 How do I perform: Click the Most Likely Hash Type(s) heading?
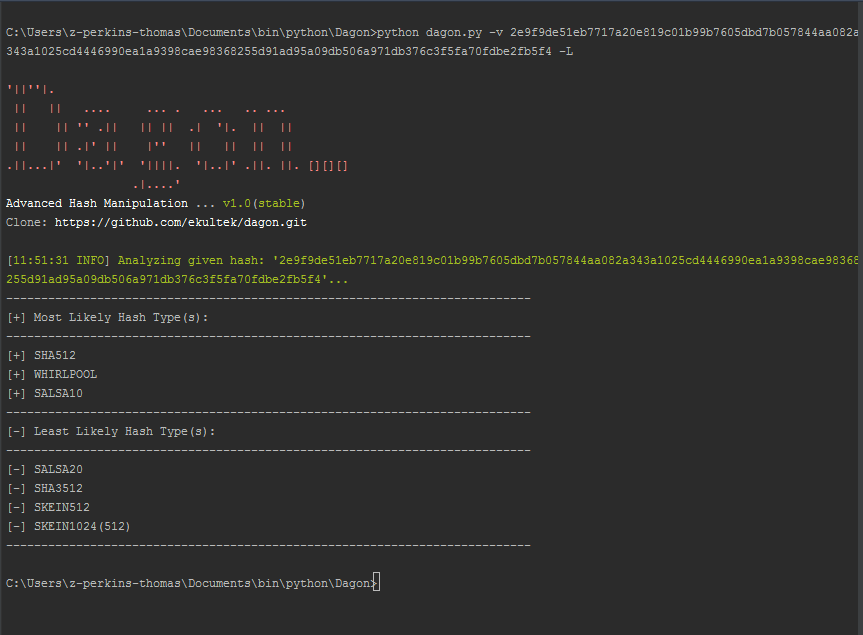click(121, 318)
